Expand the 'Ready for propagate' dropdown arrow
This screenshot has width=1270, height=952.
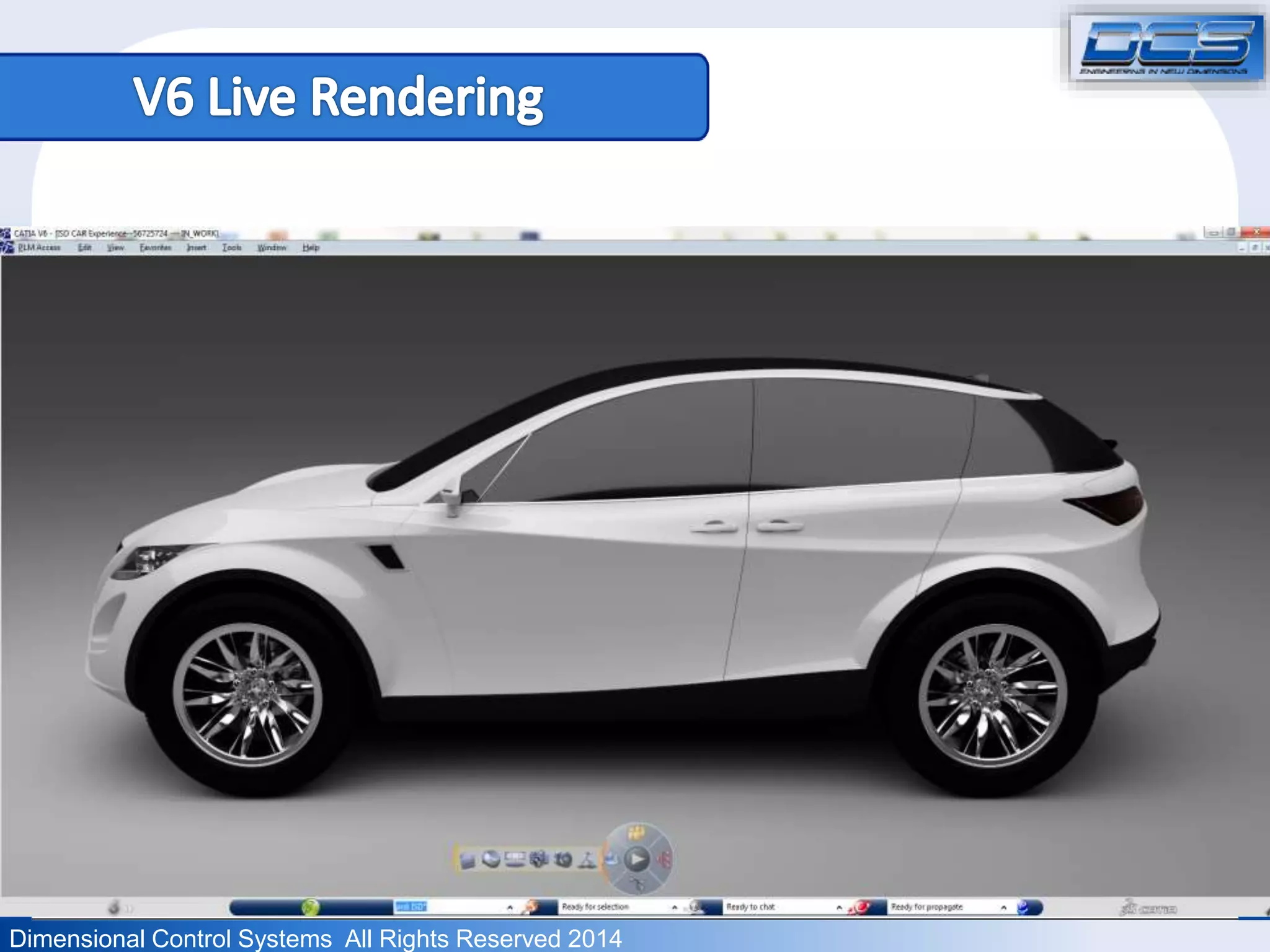pyautogui.click(x=1003, y=907)
